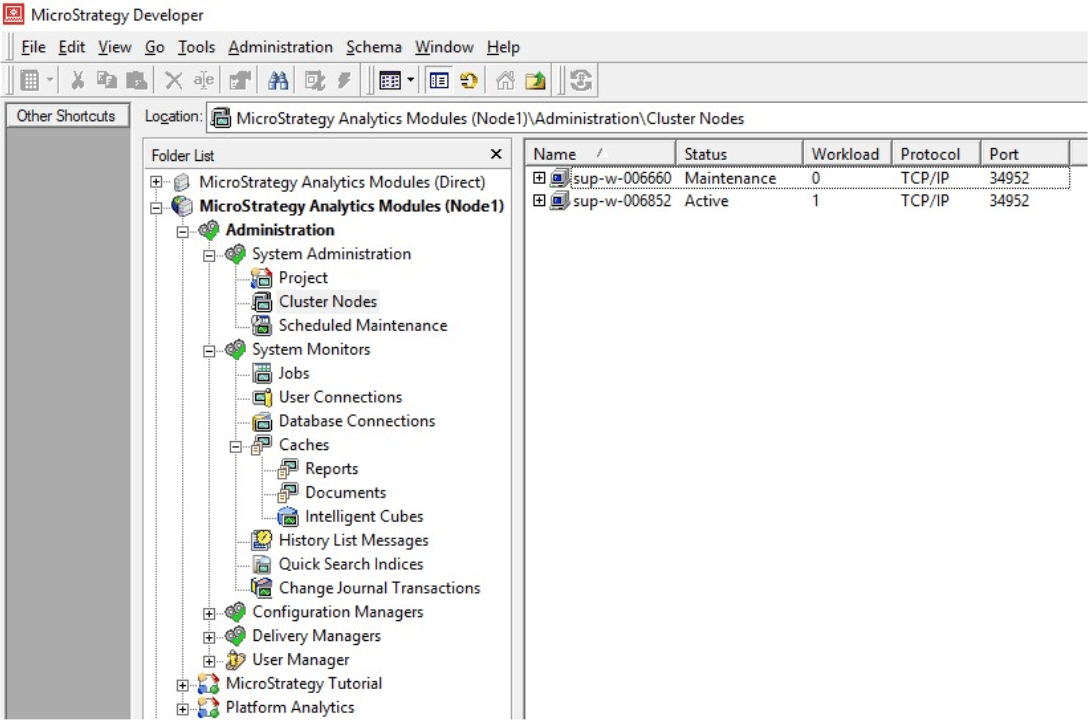Expand the Configuration Managers node
The height and width of the screenshot is (720, 1088).
(x=209, y=614)
